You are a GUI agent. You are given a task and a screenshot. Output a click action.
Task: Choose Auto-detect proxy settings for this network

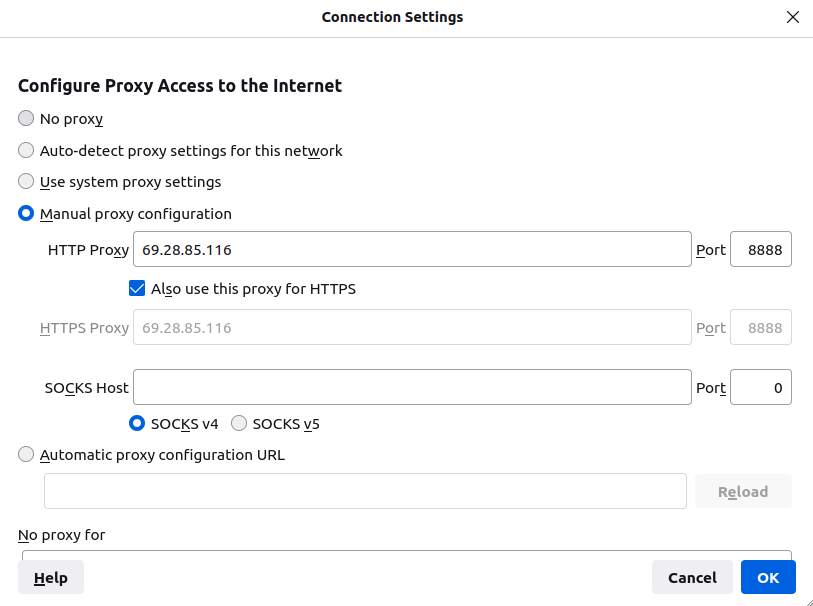click(x=26, y=151)
